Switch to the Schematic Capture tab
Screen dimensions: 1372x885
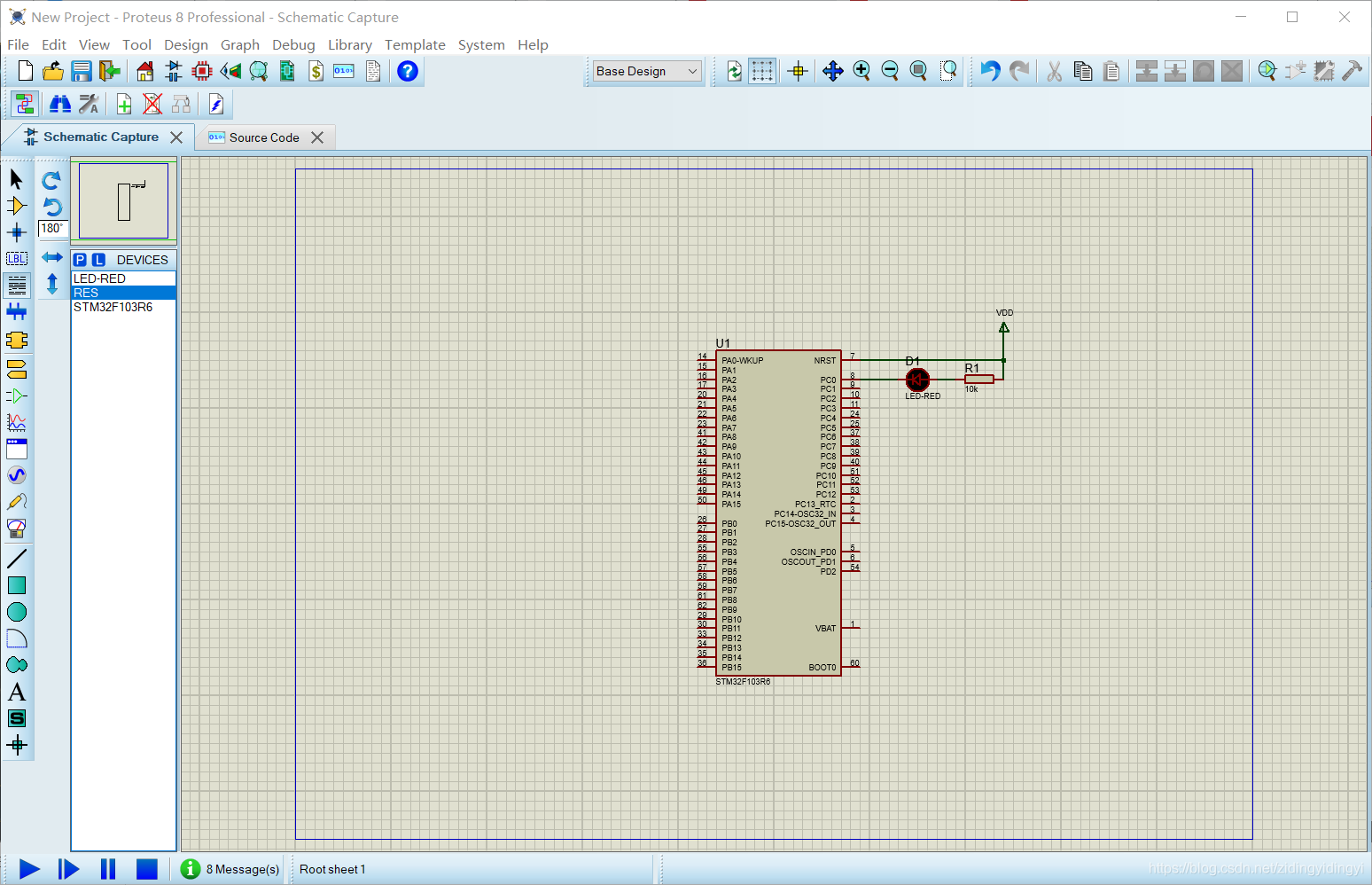point(101,137)
